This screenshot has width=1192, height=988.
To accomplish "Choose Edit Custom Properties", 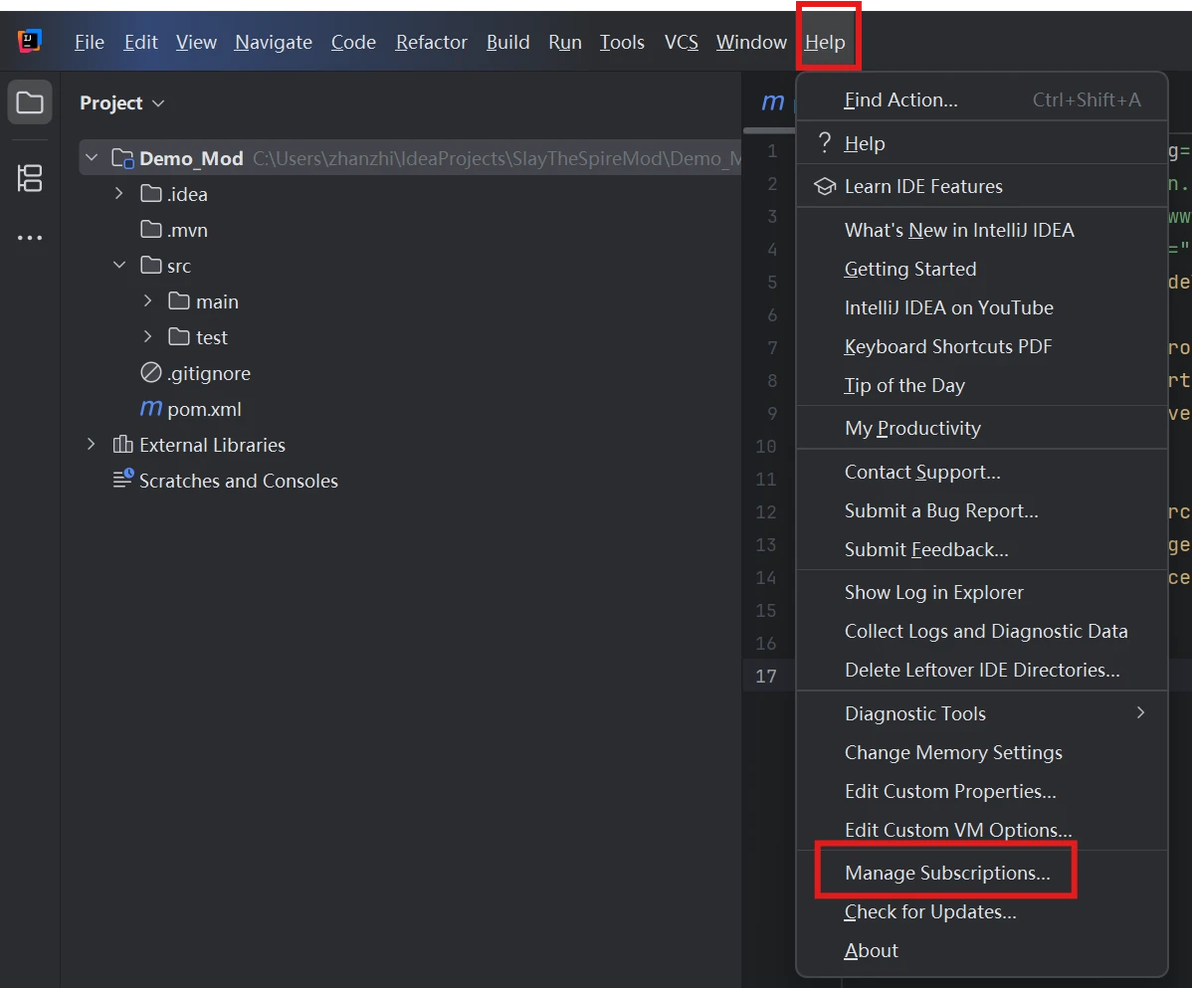I will pos(982,791).
